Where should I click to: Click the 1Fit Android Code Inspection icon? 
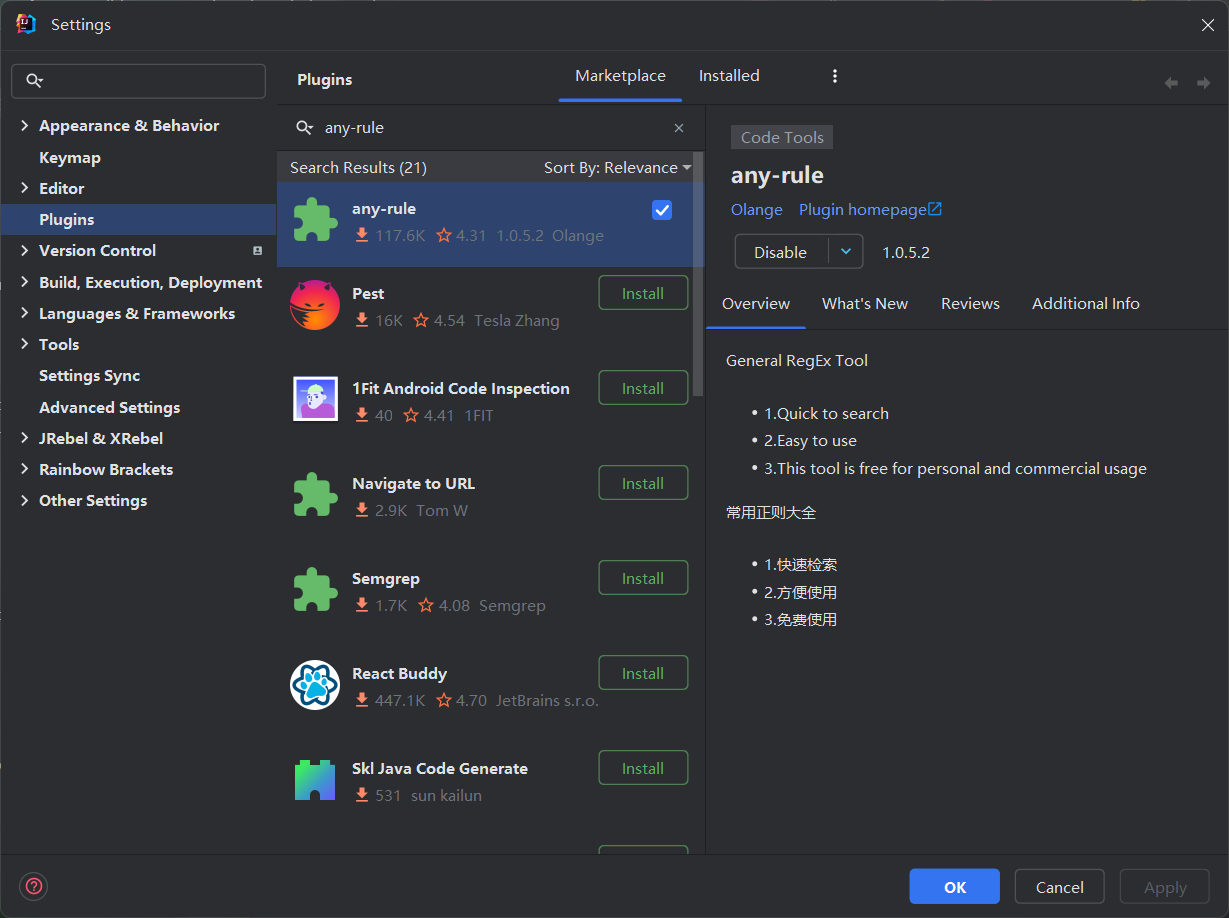(x=315, y=399)
